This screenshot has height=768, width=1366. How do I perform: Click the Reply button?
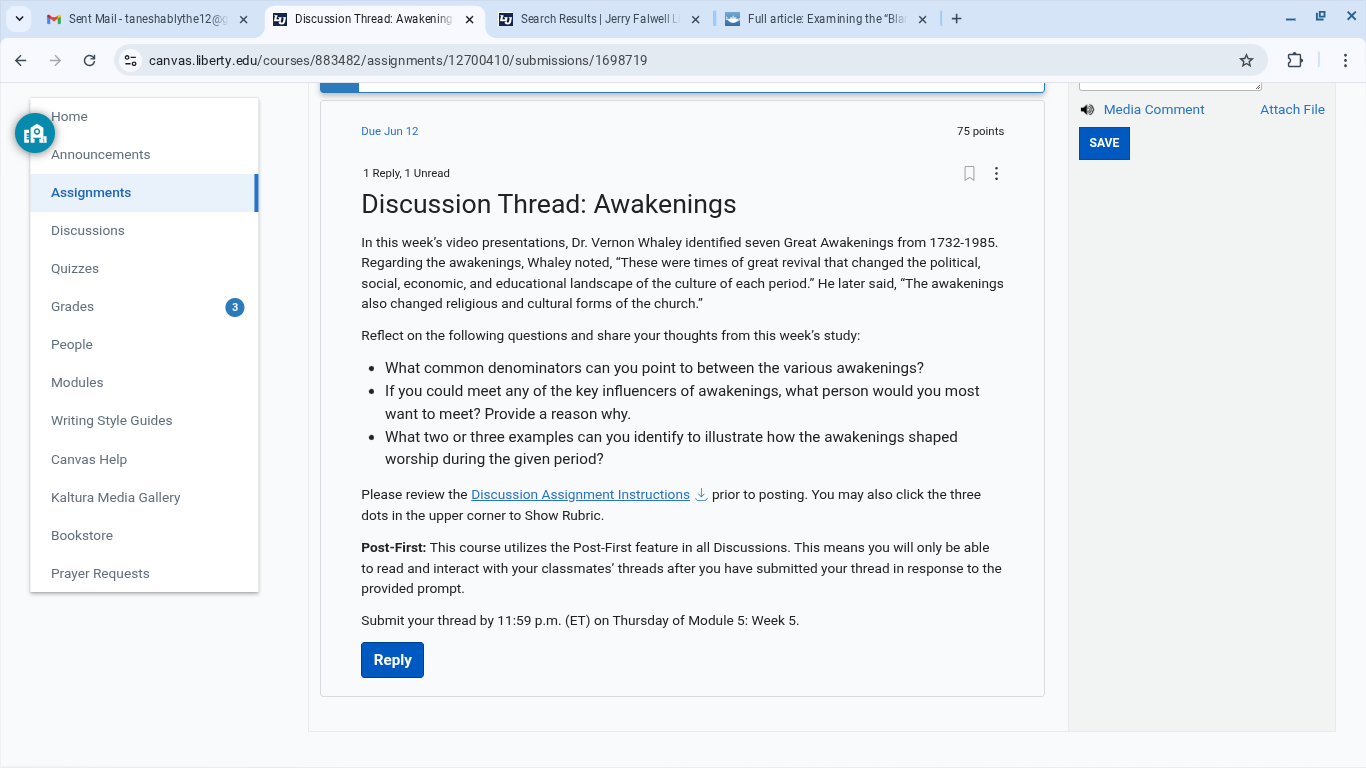click(392, 660)
